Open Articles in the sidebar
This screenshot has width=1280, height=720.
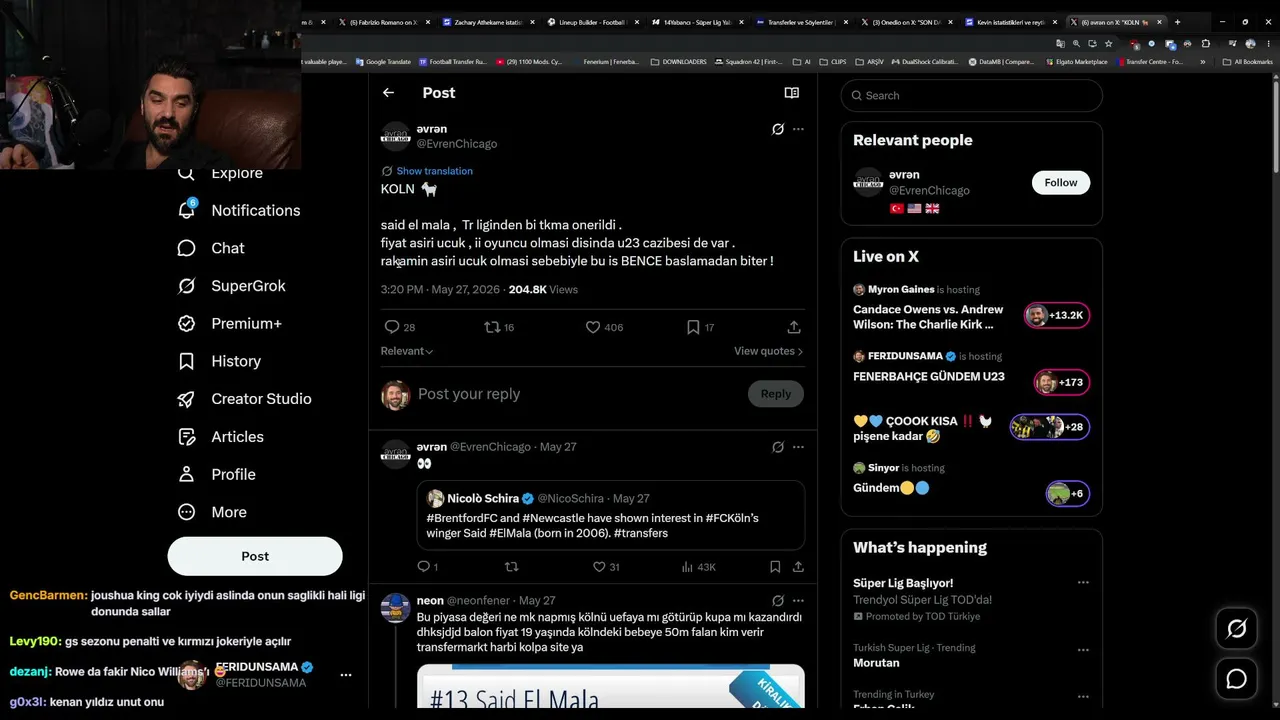pos(220,437)
